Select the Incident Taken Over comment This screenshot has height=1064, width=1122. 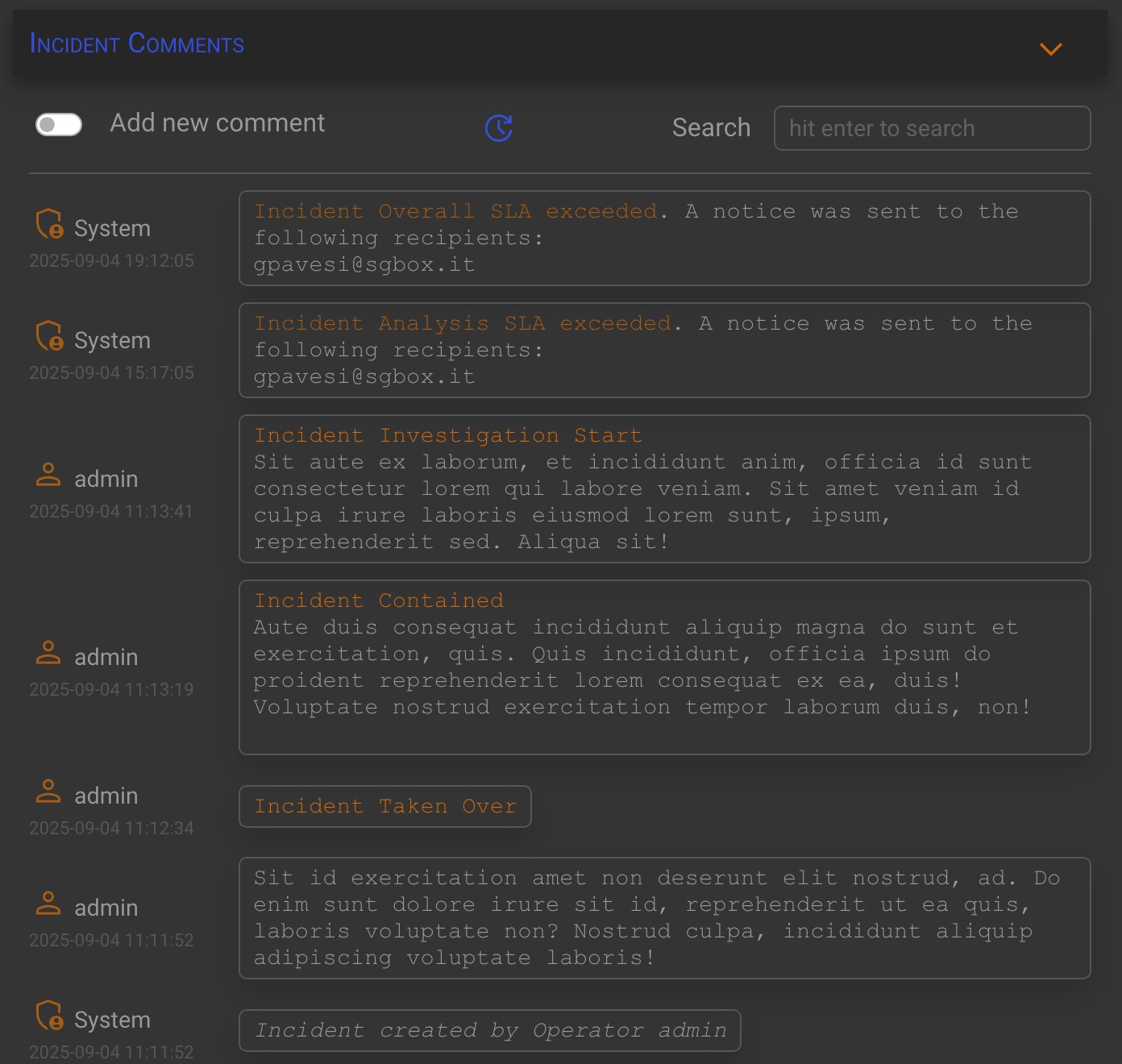click(385, 806)
